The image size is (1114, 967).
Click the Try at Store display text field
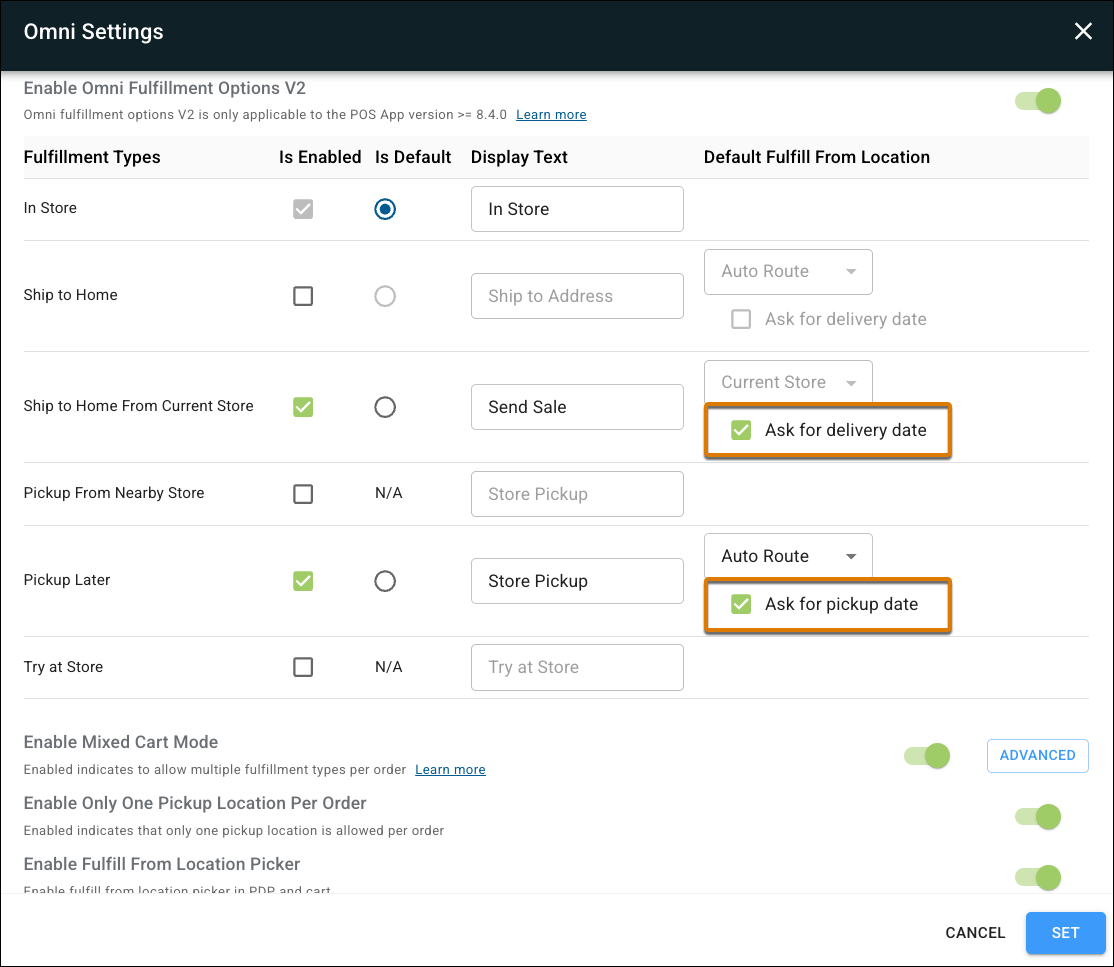[577, 667]
